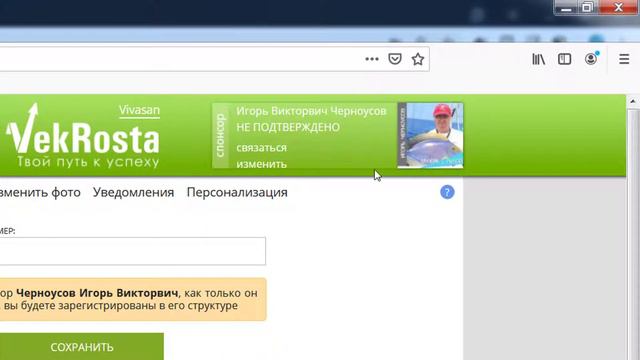Click the связаться link
Screen dimensions: 640x360
(x=261, y=148)
